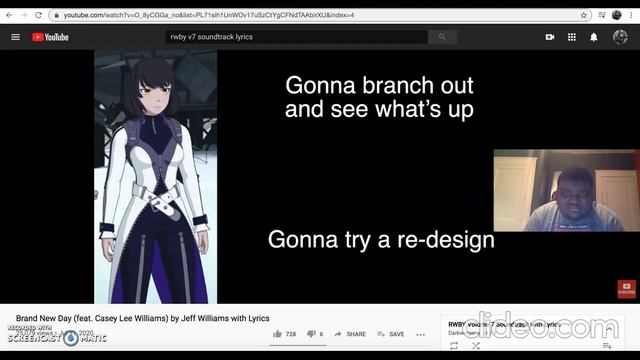Click the lyric 'Gonna try a re-design'
Image resolution: width=640 pixels, height=360 pixels.
[381, 240]
